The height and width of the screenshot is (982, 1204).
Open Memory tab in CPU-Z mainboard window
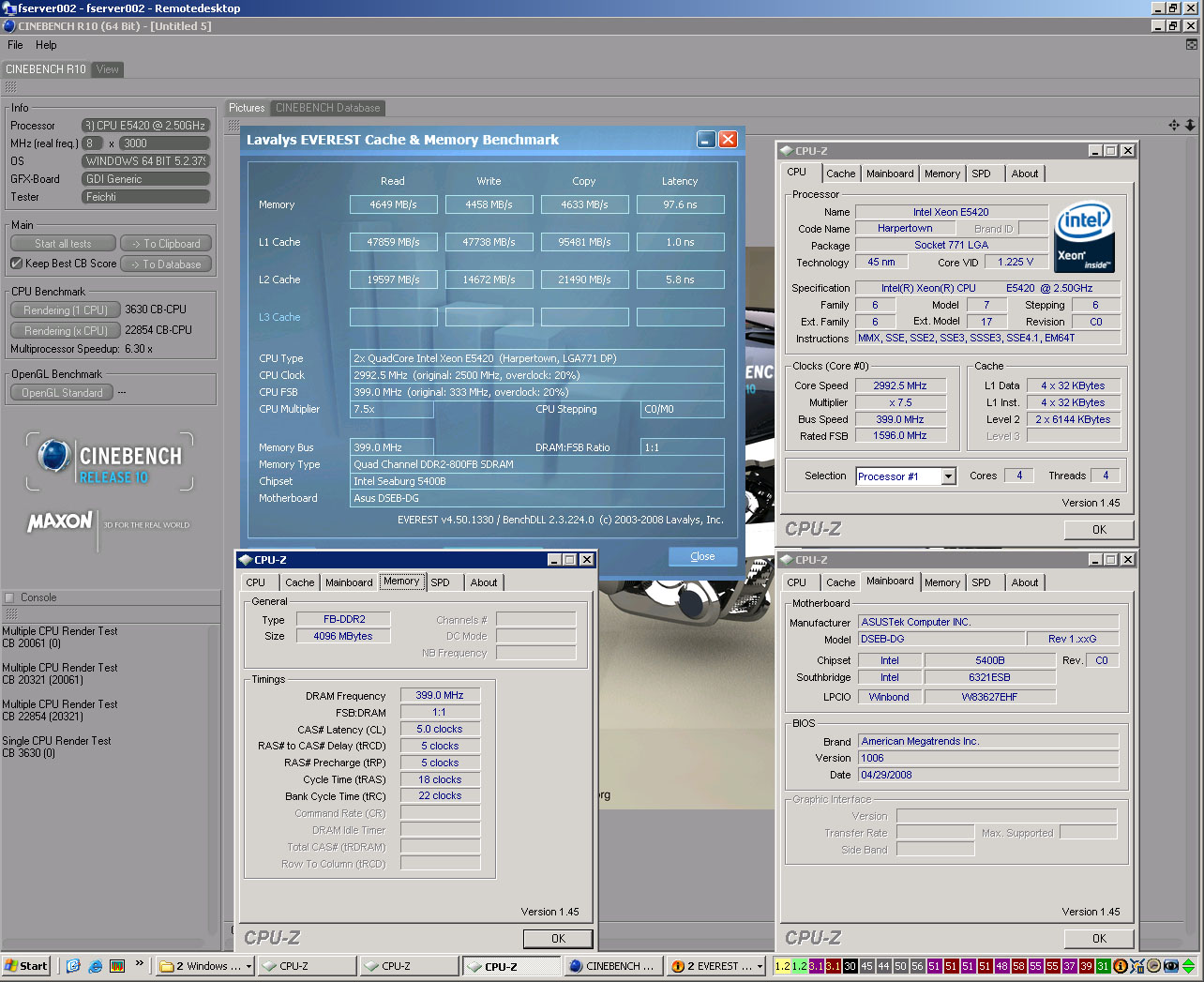point(942,582)
